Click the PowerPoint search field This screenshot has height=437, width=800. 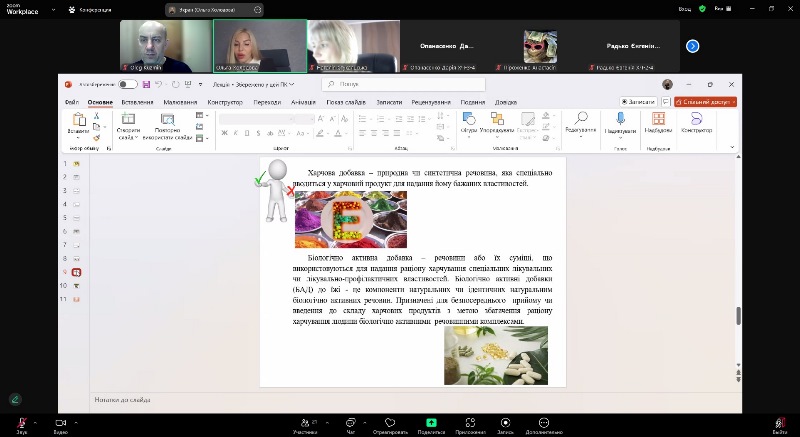[400, 85]
